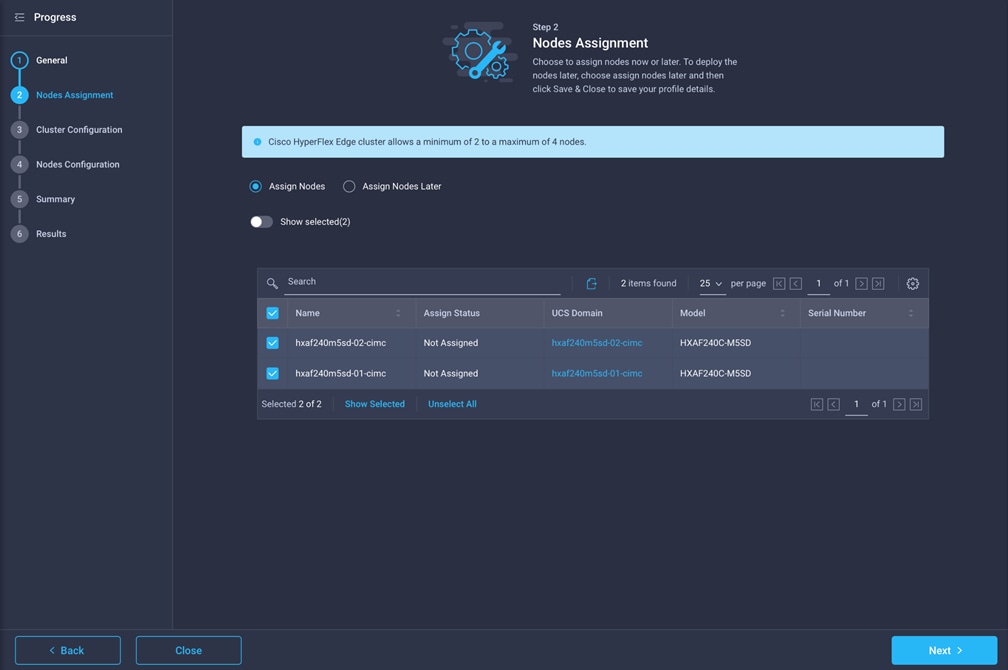The height and width of the screenshot is (670, 1008).
Task: Click Not Assigned in hxaf240m5sd-01-cimc row
Action: 451,374
